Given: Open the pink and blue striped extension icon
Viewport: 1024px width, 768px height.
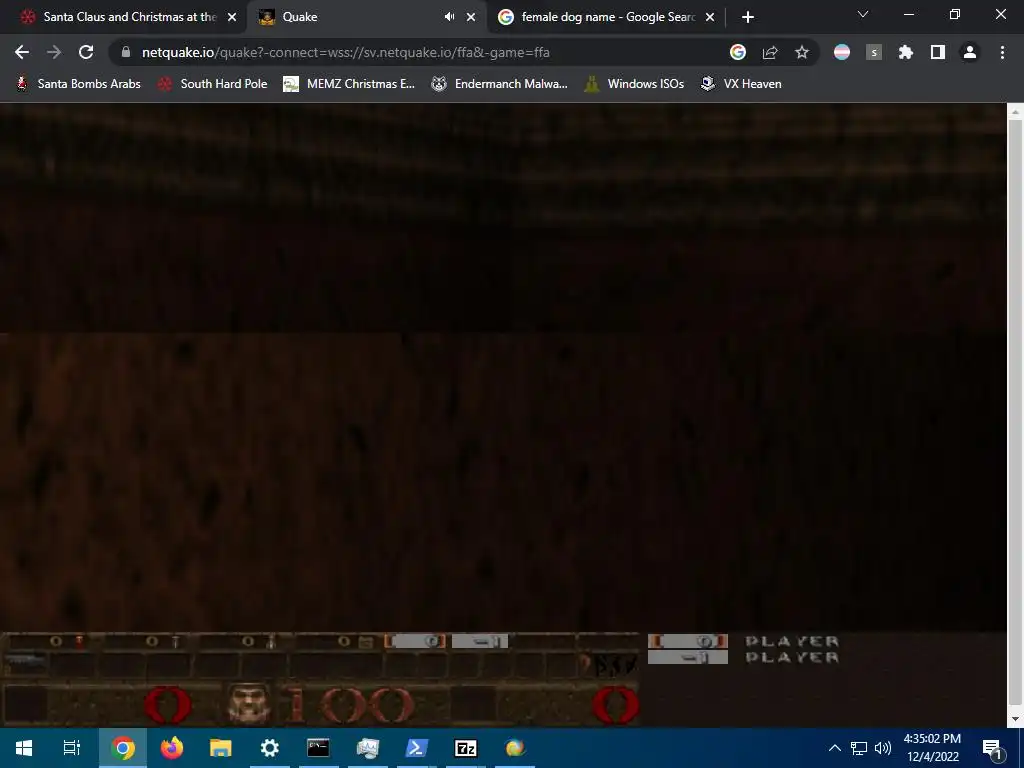Looking at the screenshot, I should pos(842,52).
